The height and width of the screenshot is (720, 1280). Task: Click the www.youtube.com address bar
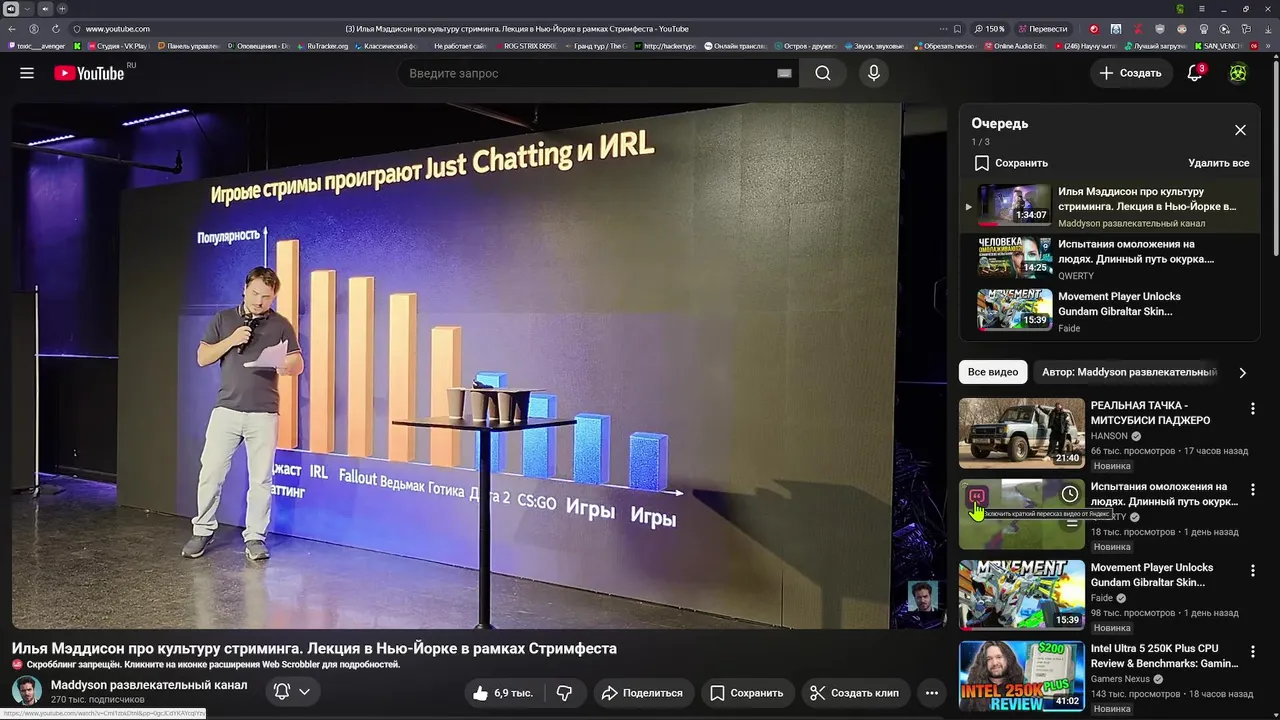tap(117, 29)
